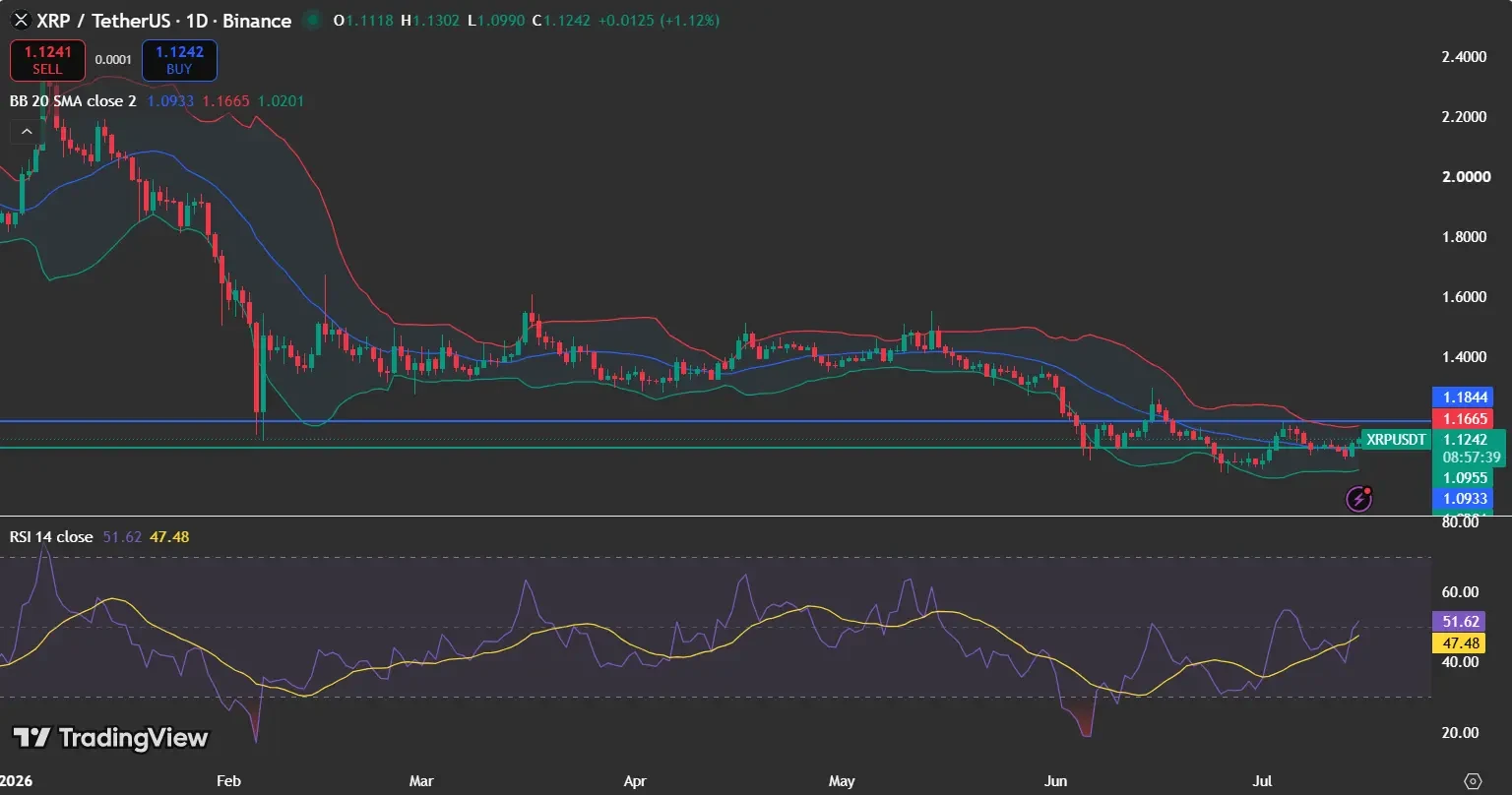1512x795 pixels.
Task: Click the red SELL button at 1.1241
Action: coord(47,60)
